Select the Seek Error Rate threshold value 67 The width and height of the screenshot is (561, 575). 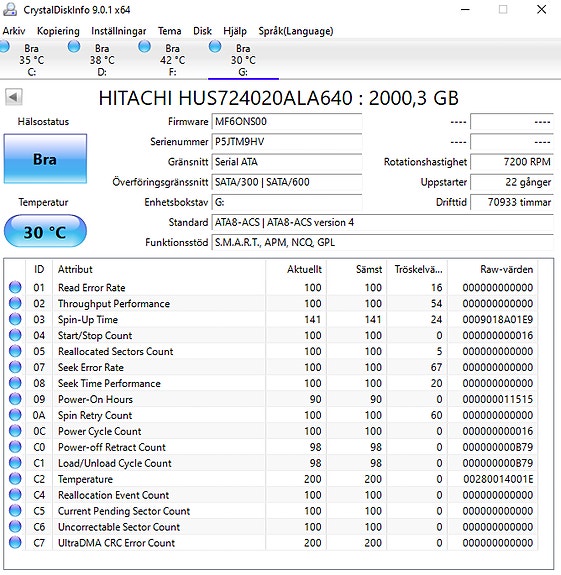[436, 367]
